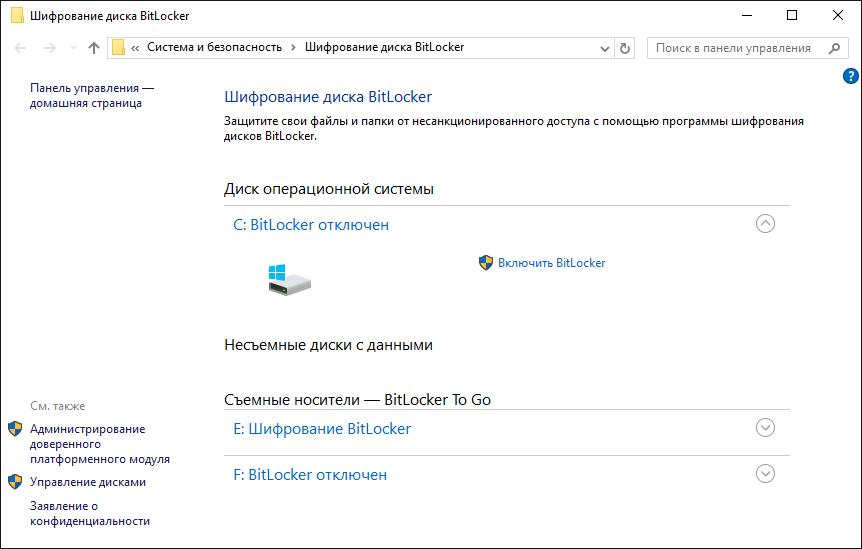Refresh the control panel page
This screenshot has width=862, height=549.
(625, 48)
